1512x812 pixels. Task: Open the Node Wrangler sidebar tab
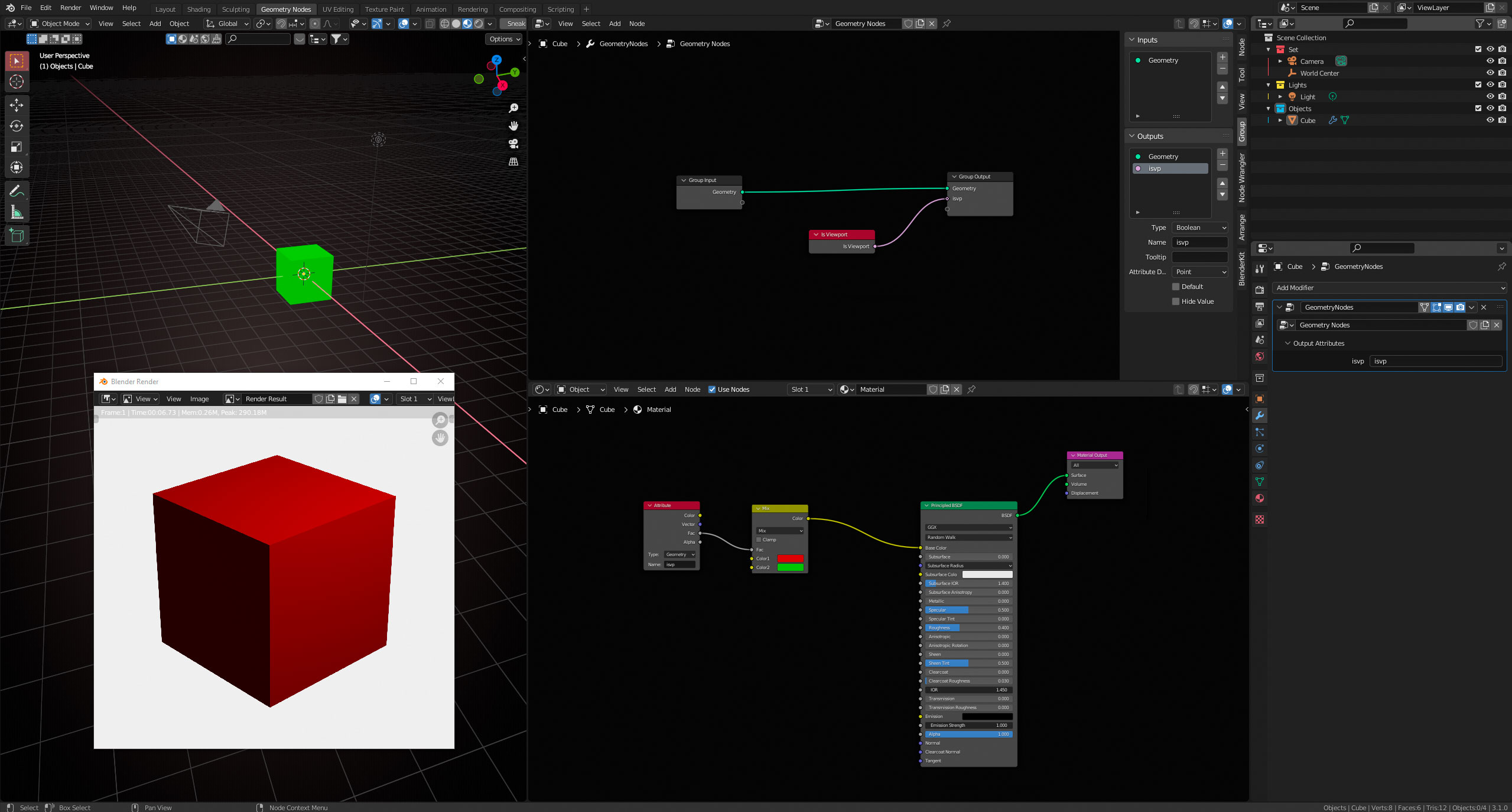1242,177
